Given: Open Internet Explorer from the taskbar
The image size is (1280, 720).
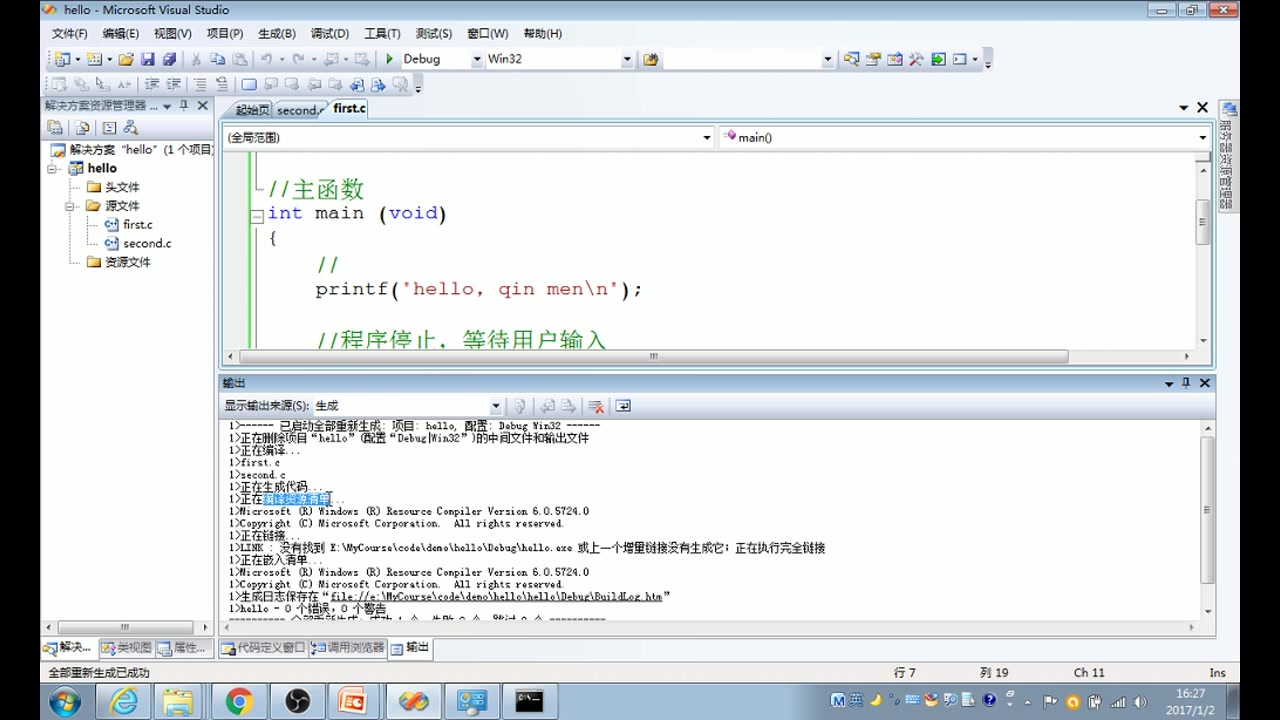Looking at the screenshot, I should (x=124, y=701).
